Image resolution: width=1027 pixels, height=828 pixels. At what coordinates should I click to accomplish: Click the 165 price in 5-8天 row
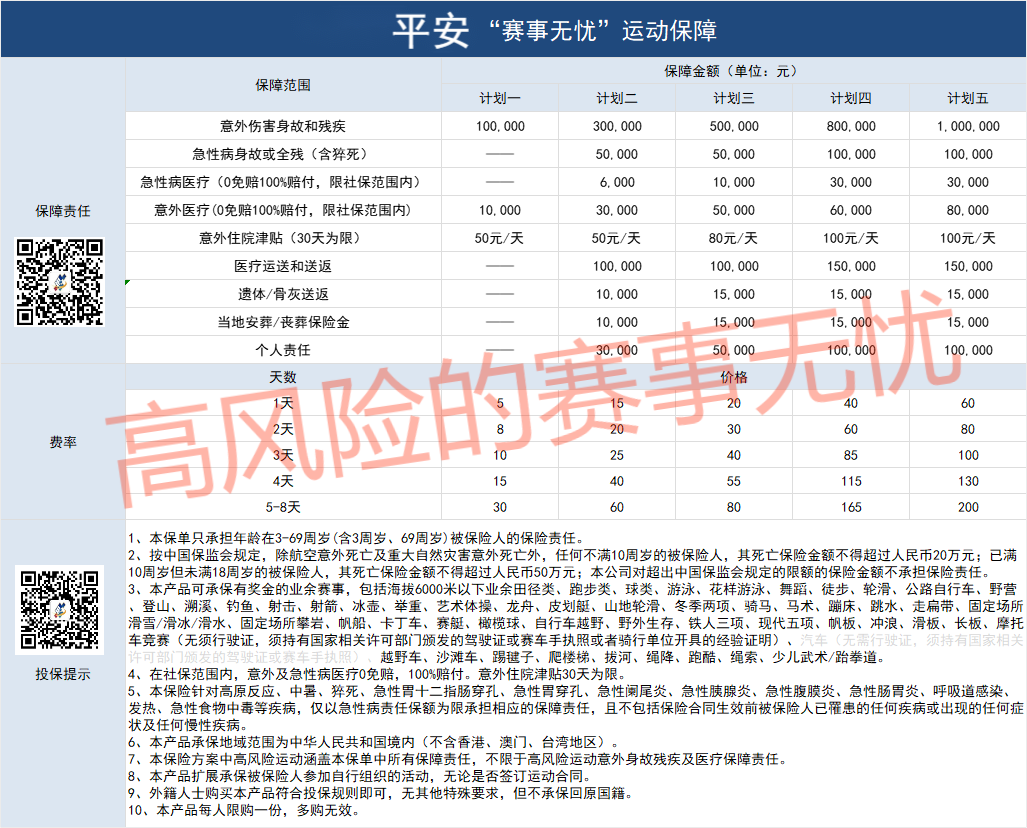[851, 507]
